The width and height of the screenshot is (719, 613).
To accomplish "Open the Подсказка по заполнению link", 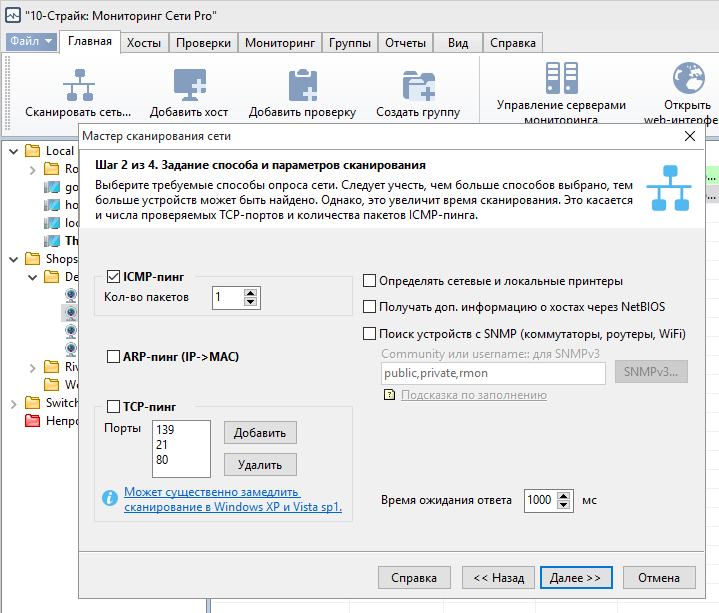I will tap(474, 395).
